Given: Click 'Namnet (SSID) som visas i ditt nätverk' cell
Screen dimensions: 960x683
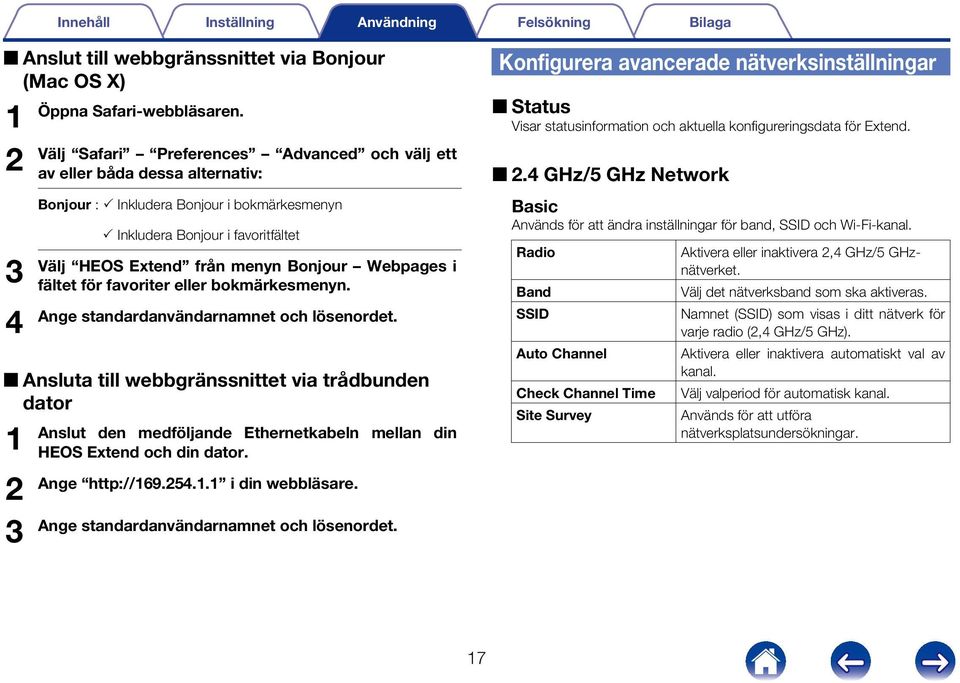Looking at the screenshot, I should pos(812,323).
